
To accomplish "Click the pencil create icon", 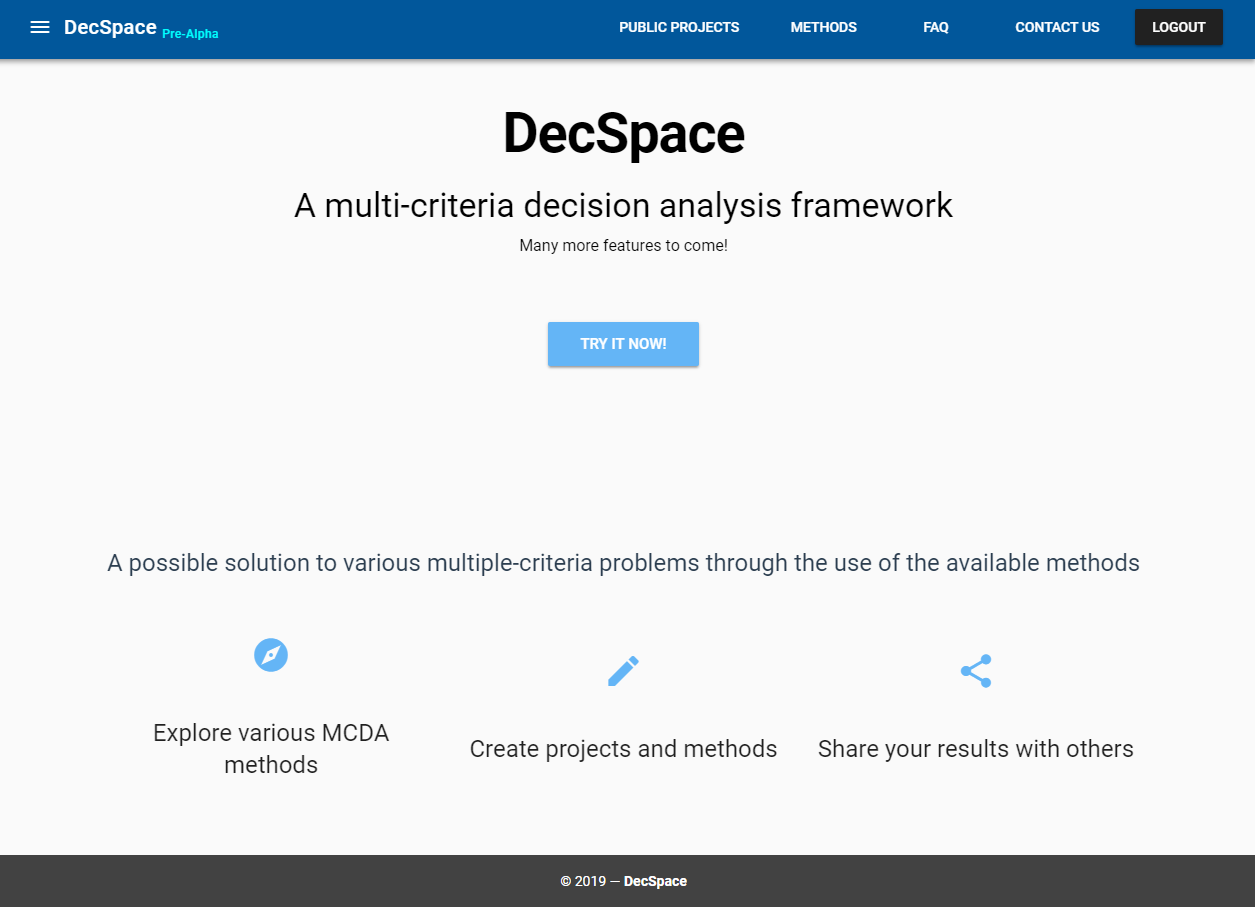I will (x=623, y=671).
